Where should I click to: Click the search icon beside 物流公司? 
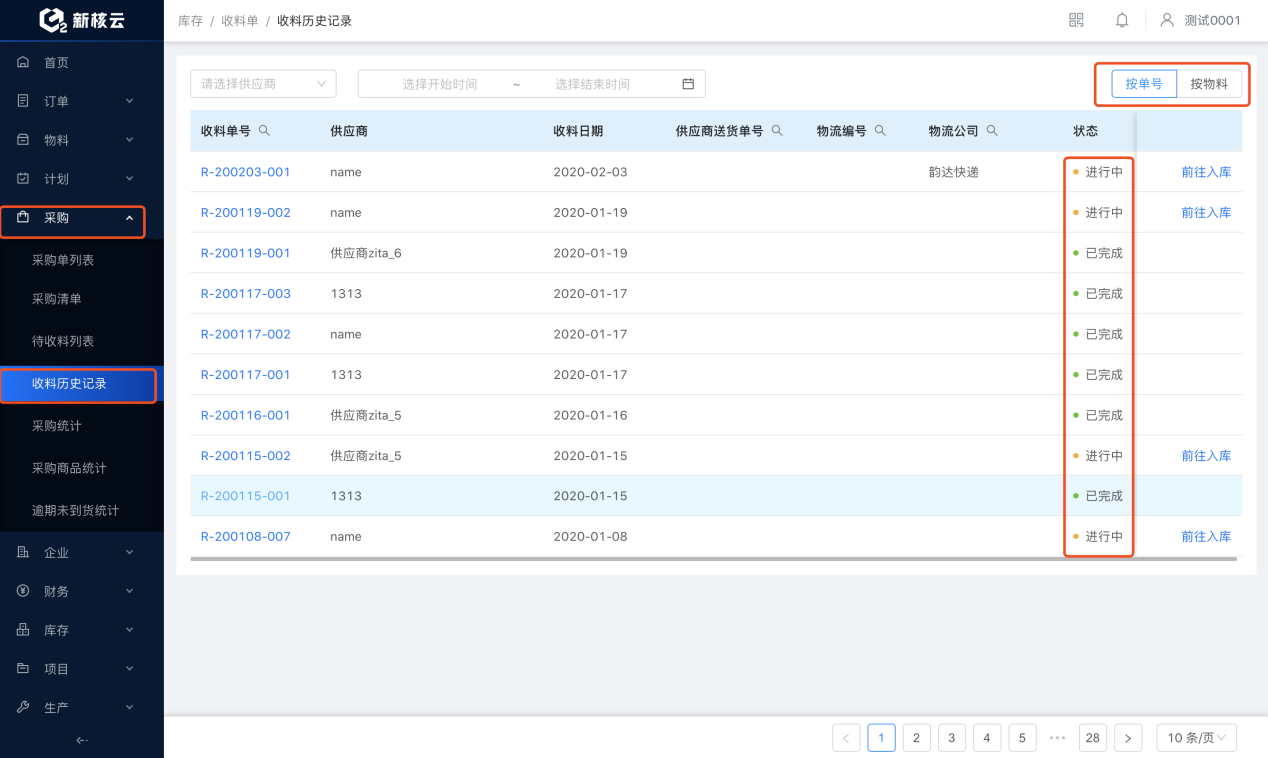coord(992,130)
